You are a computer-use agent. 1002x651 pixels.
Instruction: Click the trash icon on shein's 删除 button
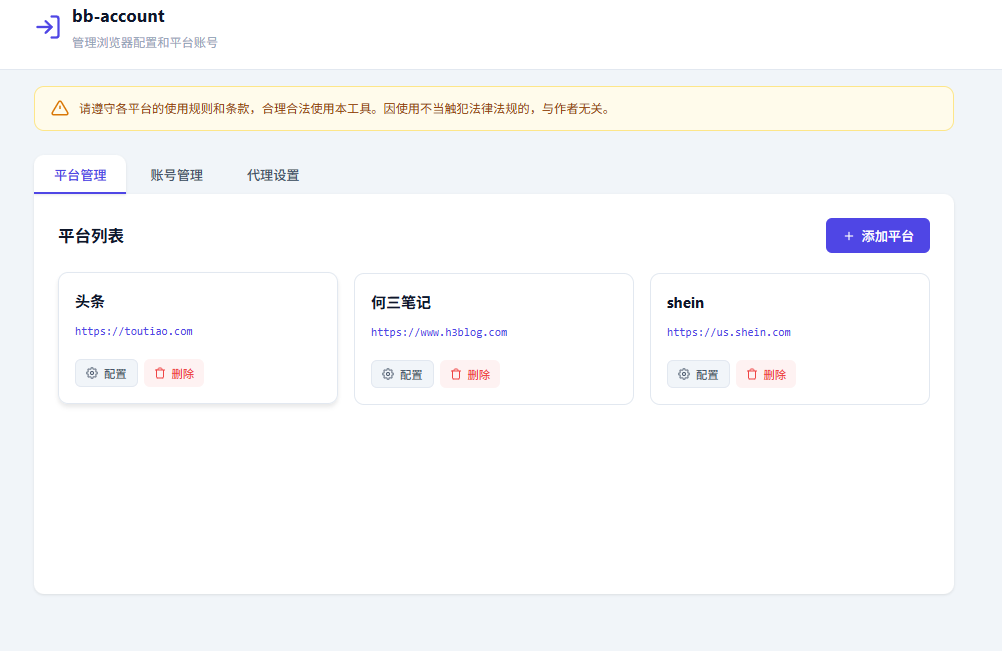(x=751, y=374)
